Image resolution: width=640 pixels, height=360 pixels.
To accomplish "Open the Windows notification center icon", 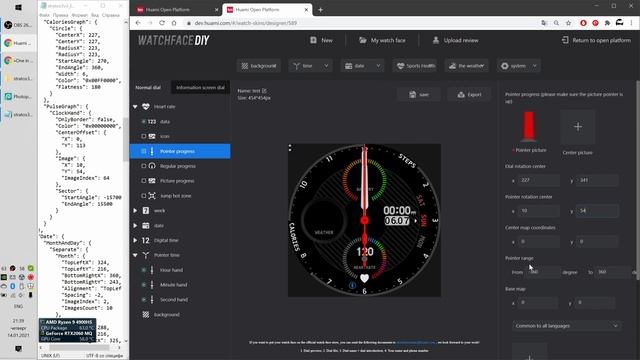I will pyautogui.click(x=18, y=349).
